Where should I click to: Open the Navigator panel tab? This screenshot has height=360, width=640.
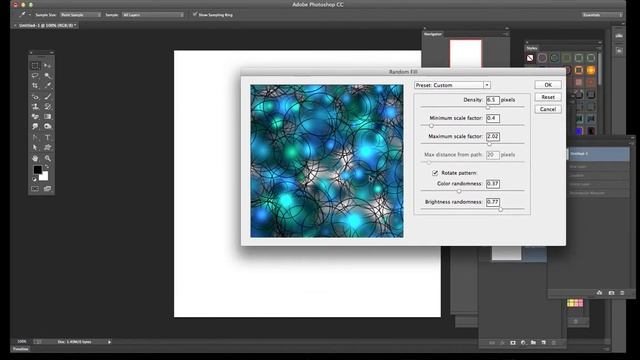[433, 34]
